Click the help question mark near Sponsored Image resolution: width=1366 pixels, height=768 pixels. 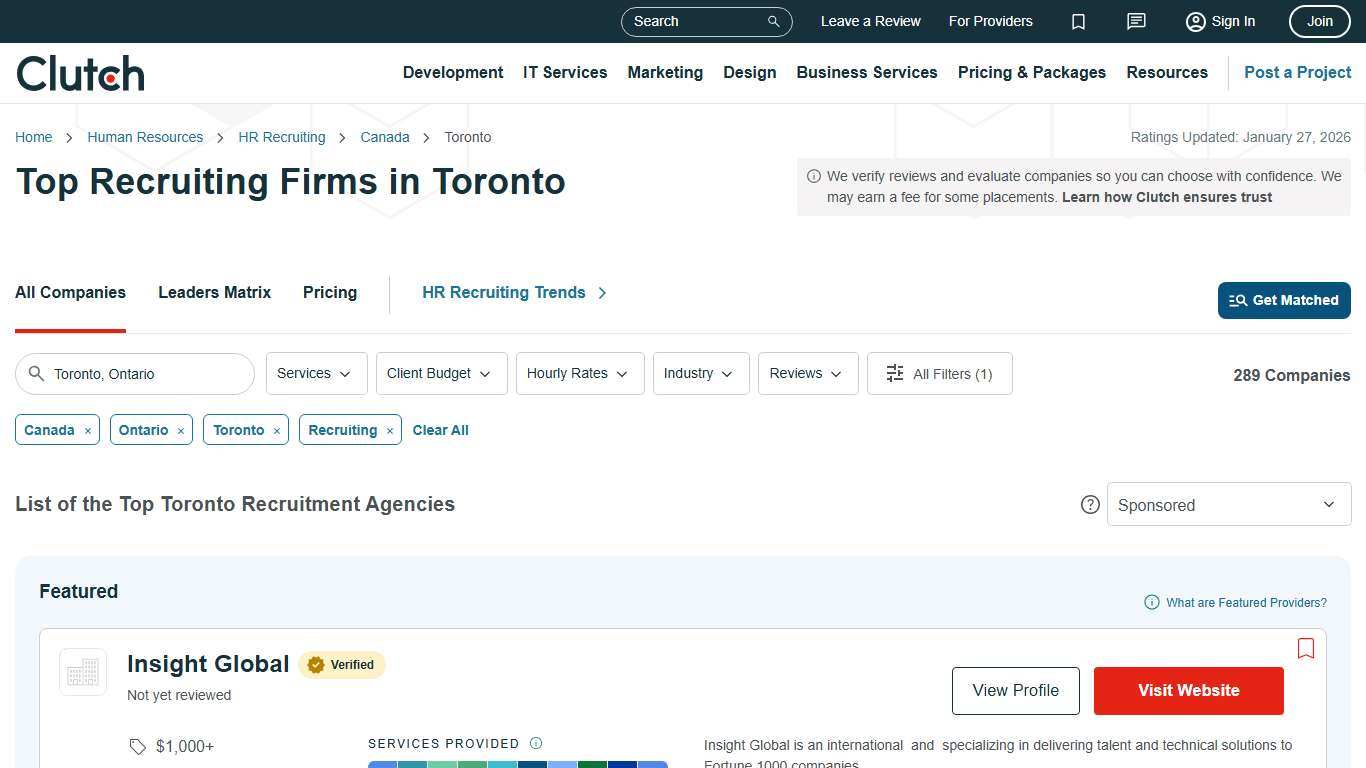click(1090, 504)
